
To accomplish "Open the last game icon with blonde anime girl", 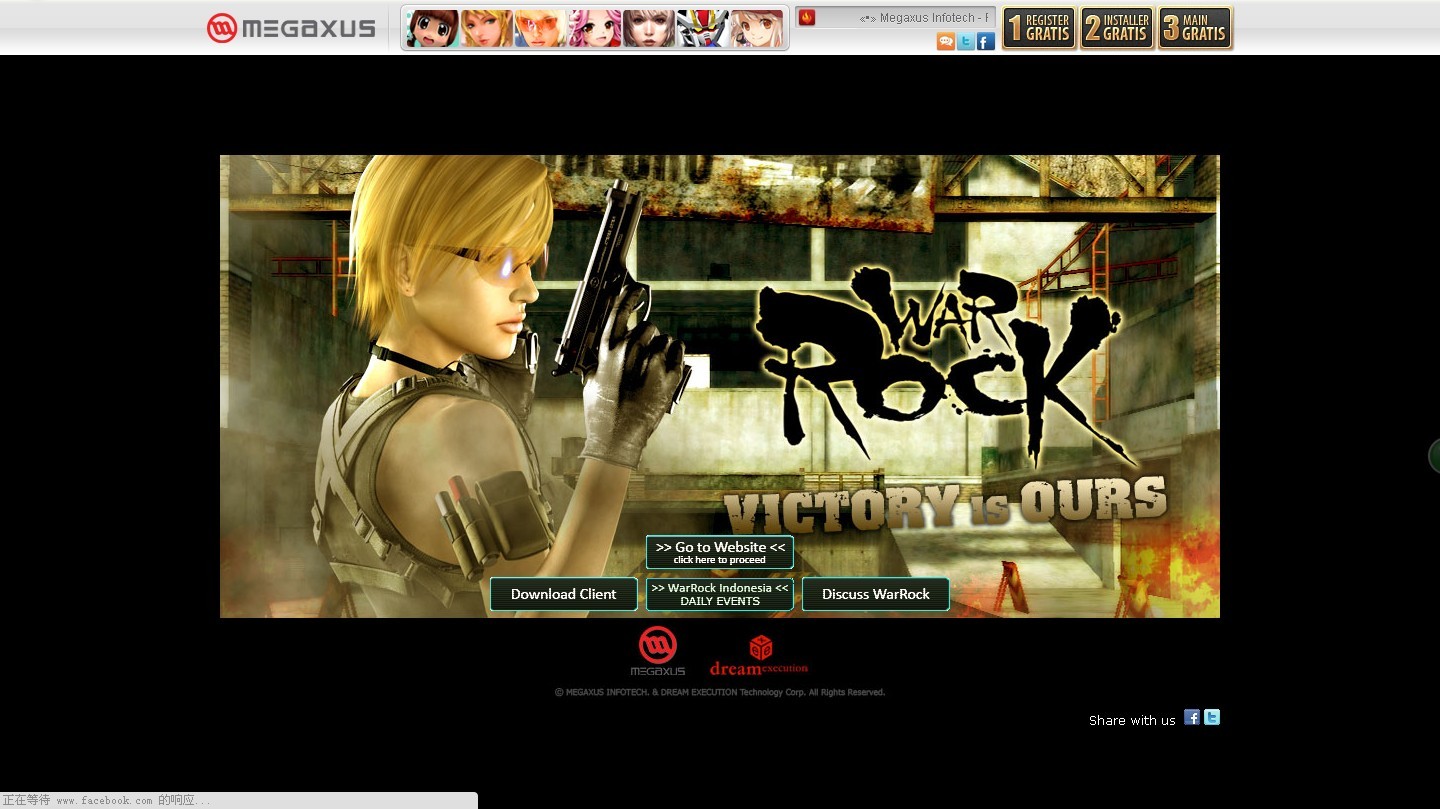I will pos(757,28).
